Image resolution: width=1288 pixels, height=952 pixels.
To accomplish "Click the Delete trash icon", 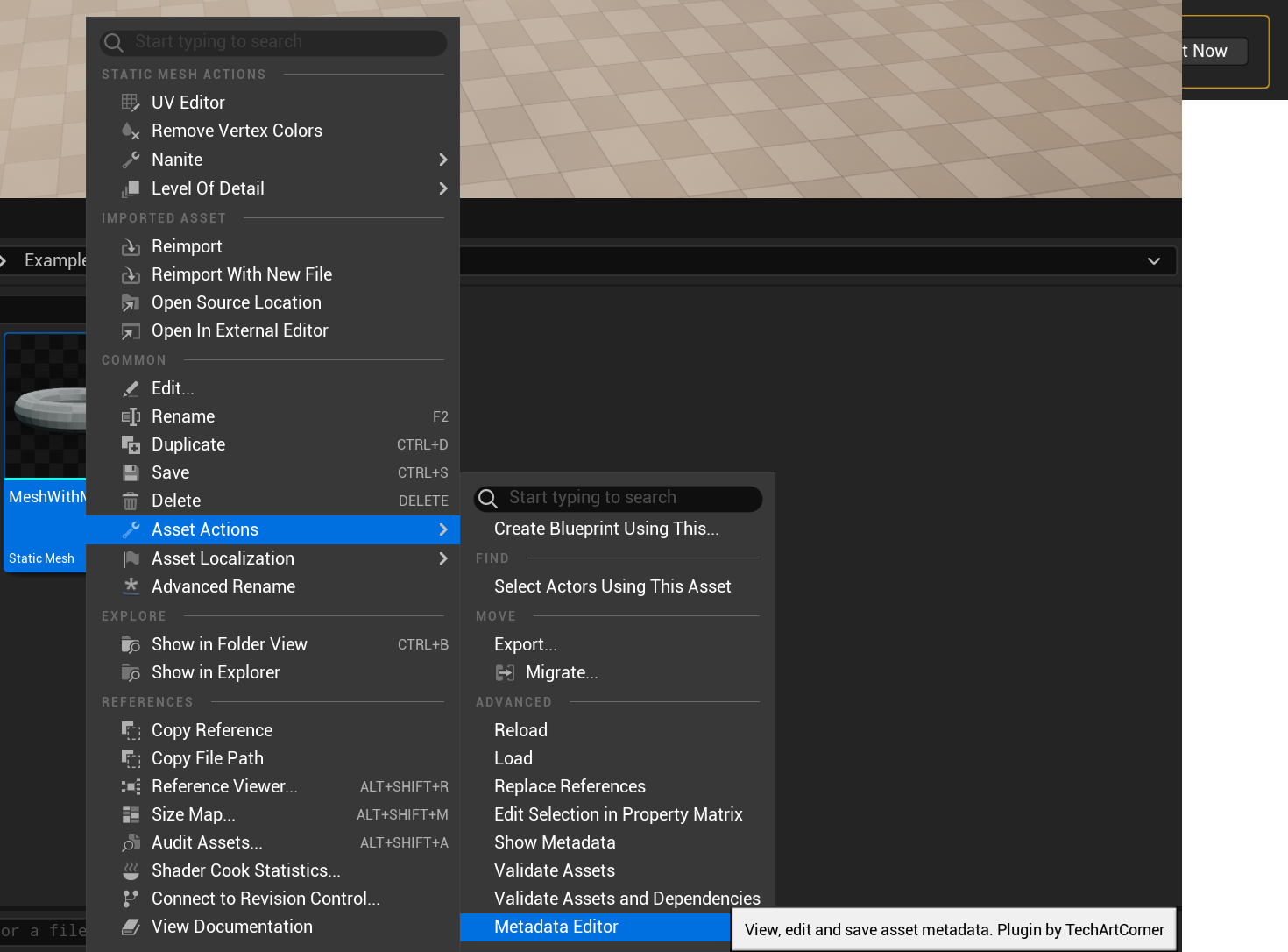I will point(131,501).
